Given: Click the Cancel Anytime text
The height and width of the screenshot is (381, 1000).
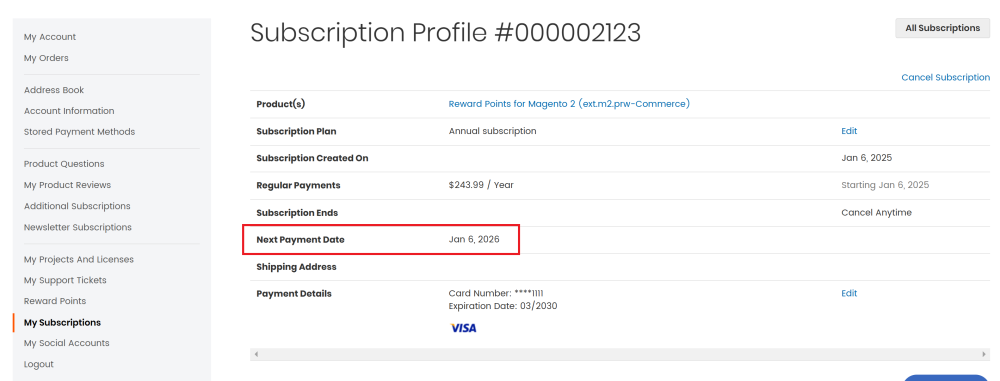Looking at the screenshot, I should (x=876, y=213).
